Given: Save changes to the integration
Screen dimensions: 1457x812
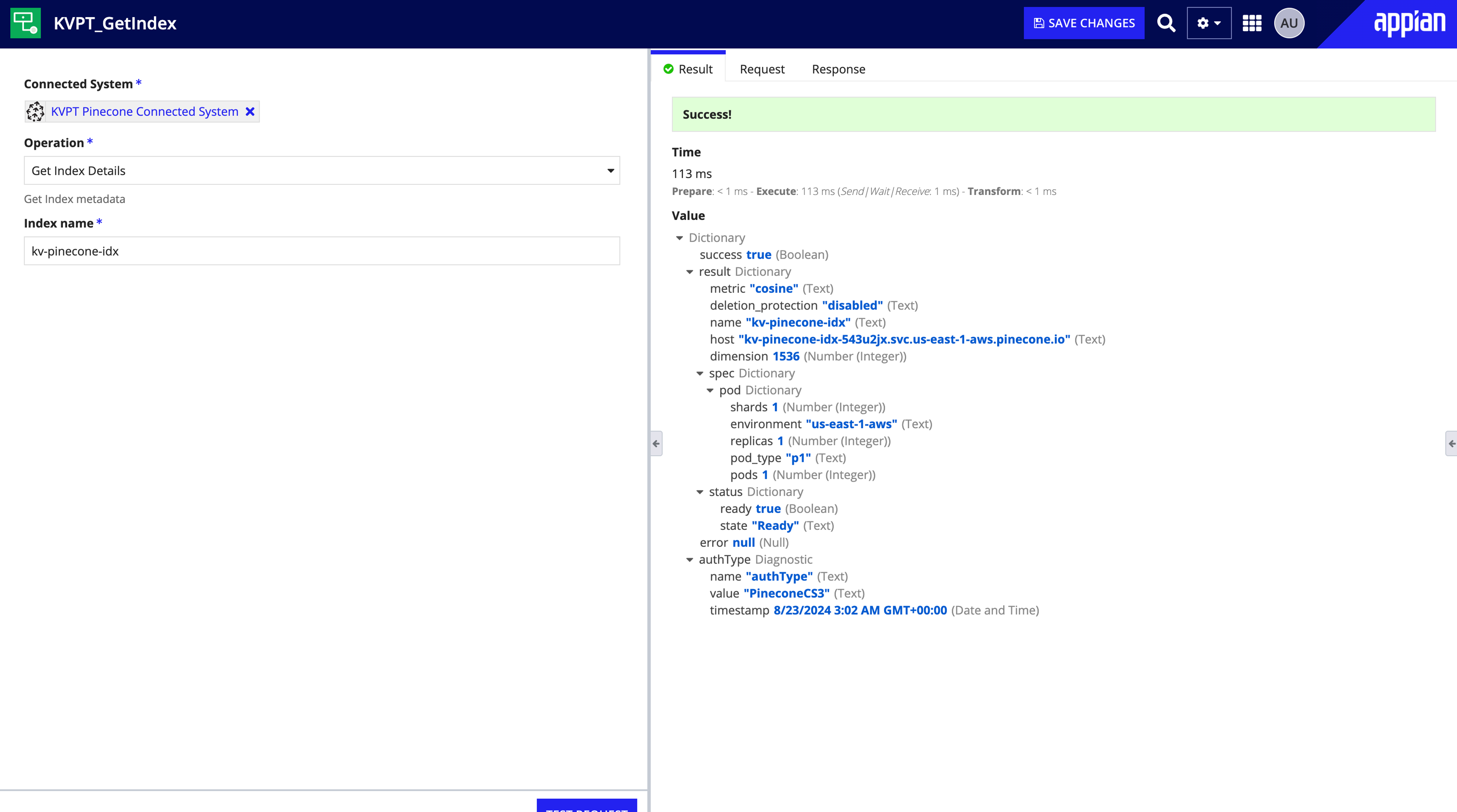Looking at the screenshot, I should click(x=1084, y=23).
